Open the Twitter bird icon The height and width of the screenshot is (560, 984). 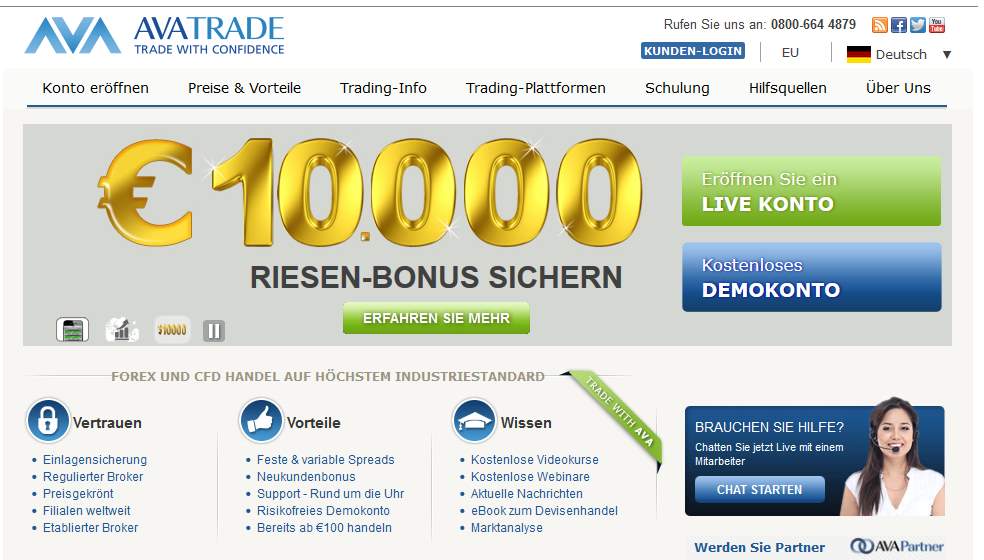(x=917, y=25)
